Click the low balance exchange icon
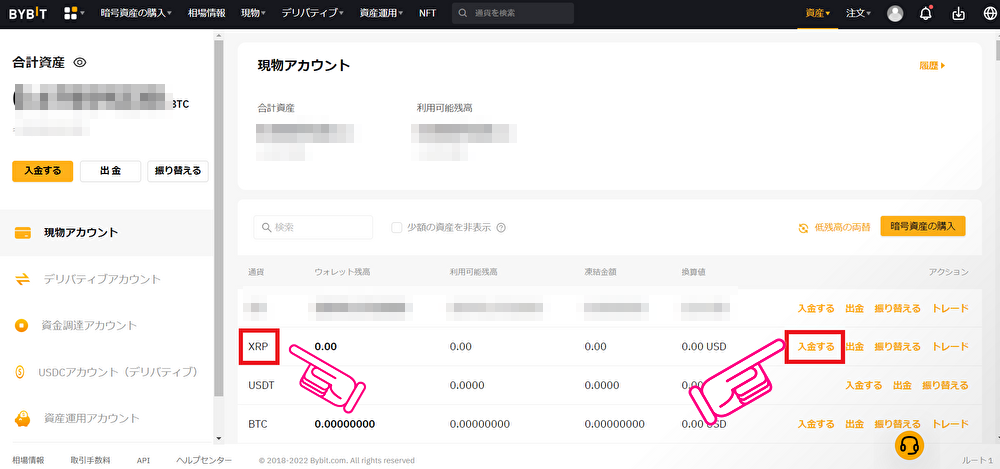The image size is (1000, 469). tap(804, 228)
